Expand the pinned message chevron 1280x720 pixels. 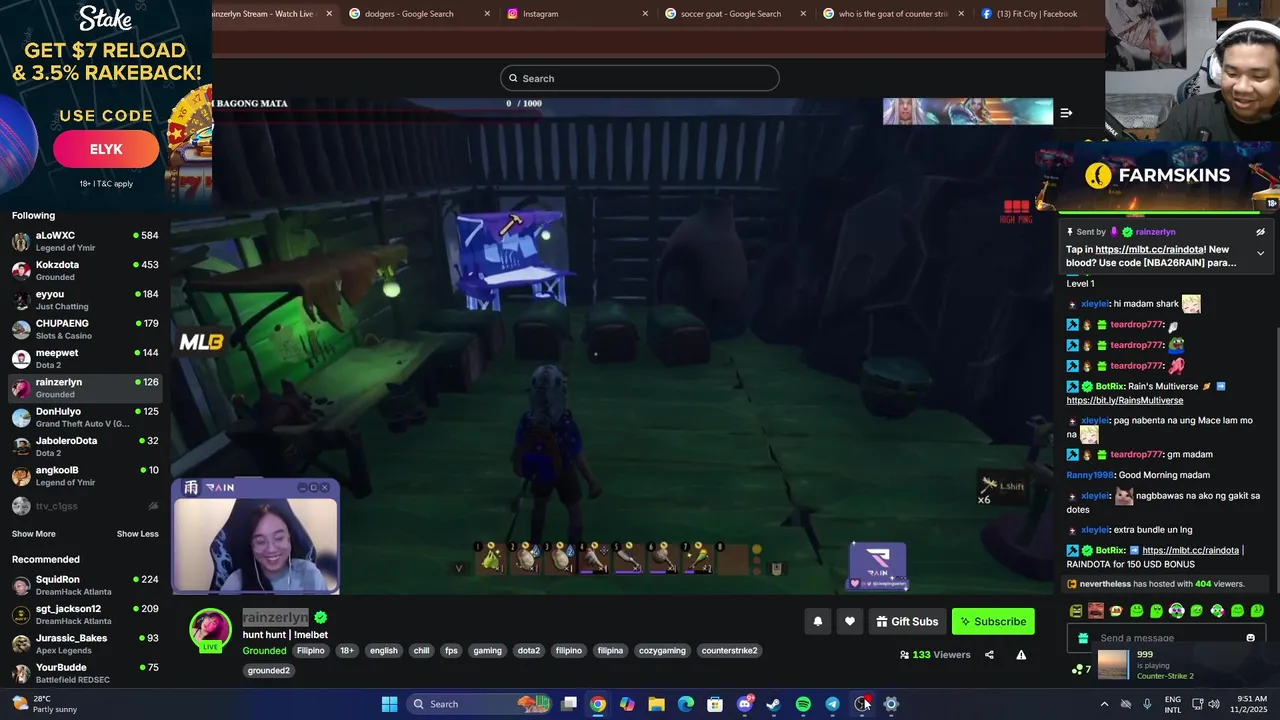(x=1260, y=254)
